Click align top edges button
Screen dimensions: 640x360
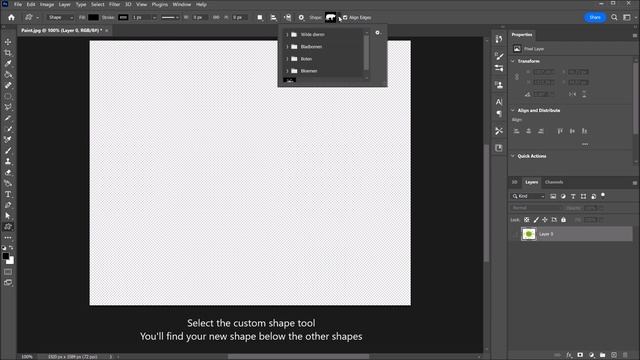point(560,131)
